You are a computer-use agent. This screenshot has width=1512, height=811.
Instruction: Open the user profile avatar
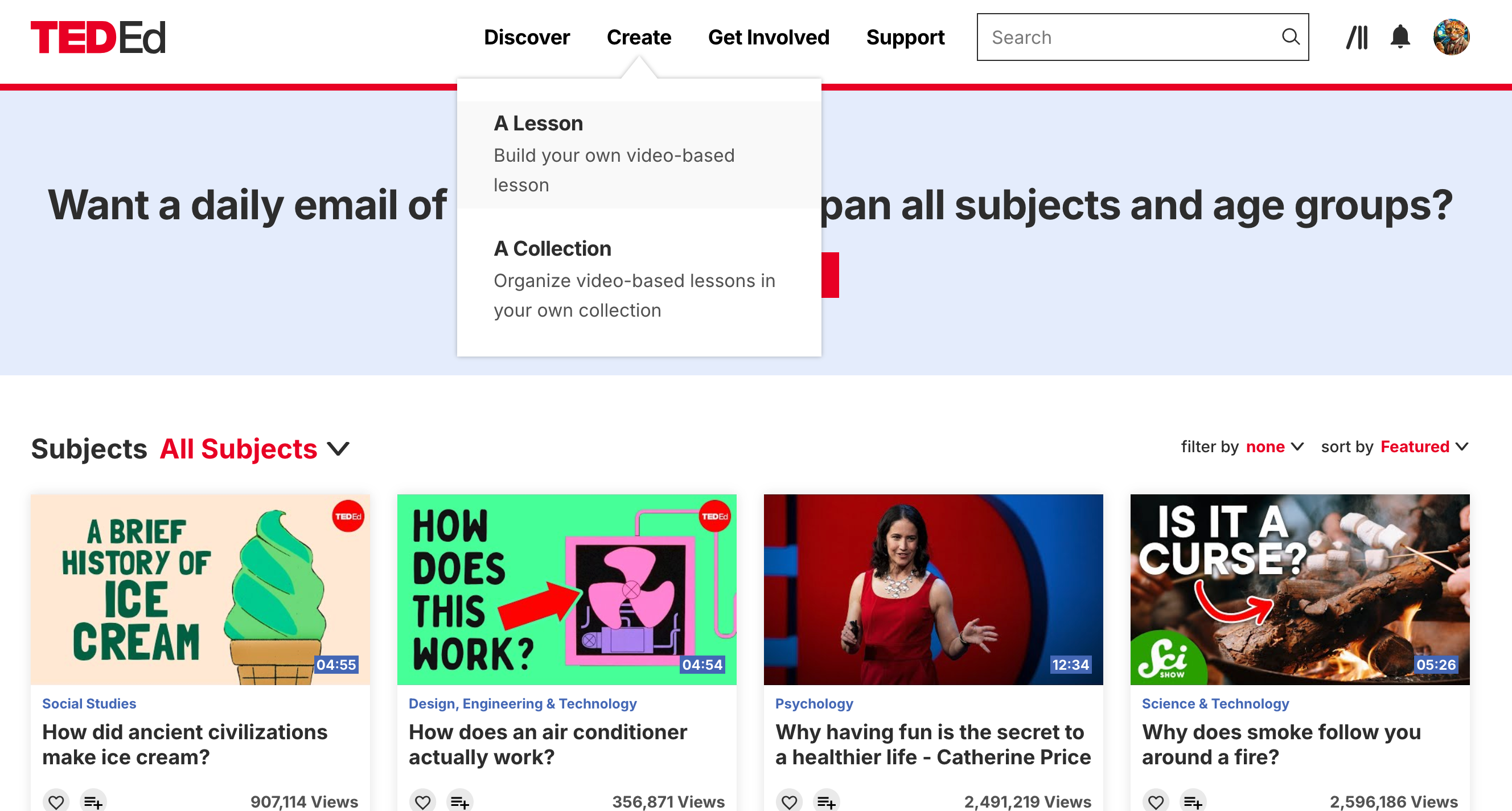click(x=1451, y=37)
